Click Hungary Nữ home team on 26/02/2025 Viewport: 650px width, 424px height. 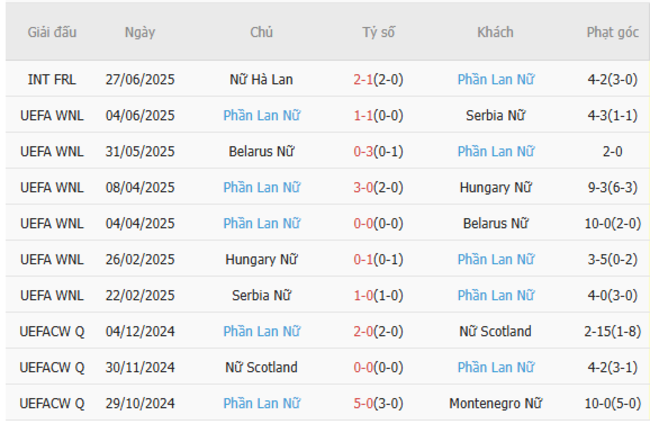coord(261,259)
